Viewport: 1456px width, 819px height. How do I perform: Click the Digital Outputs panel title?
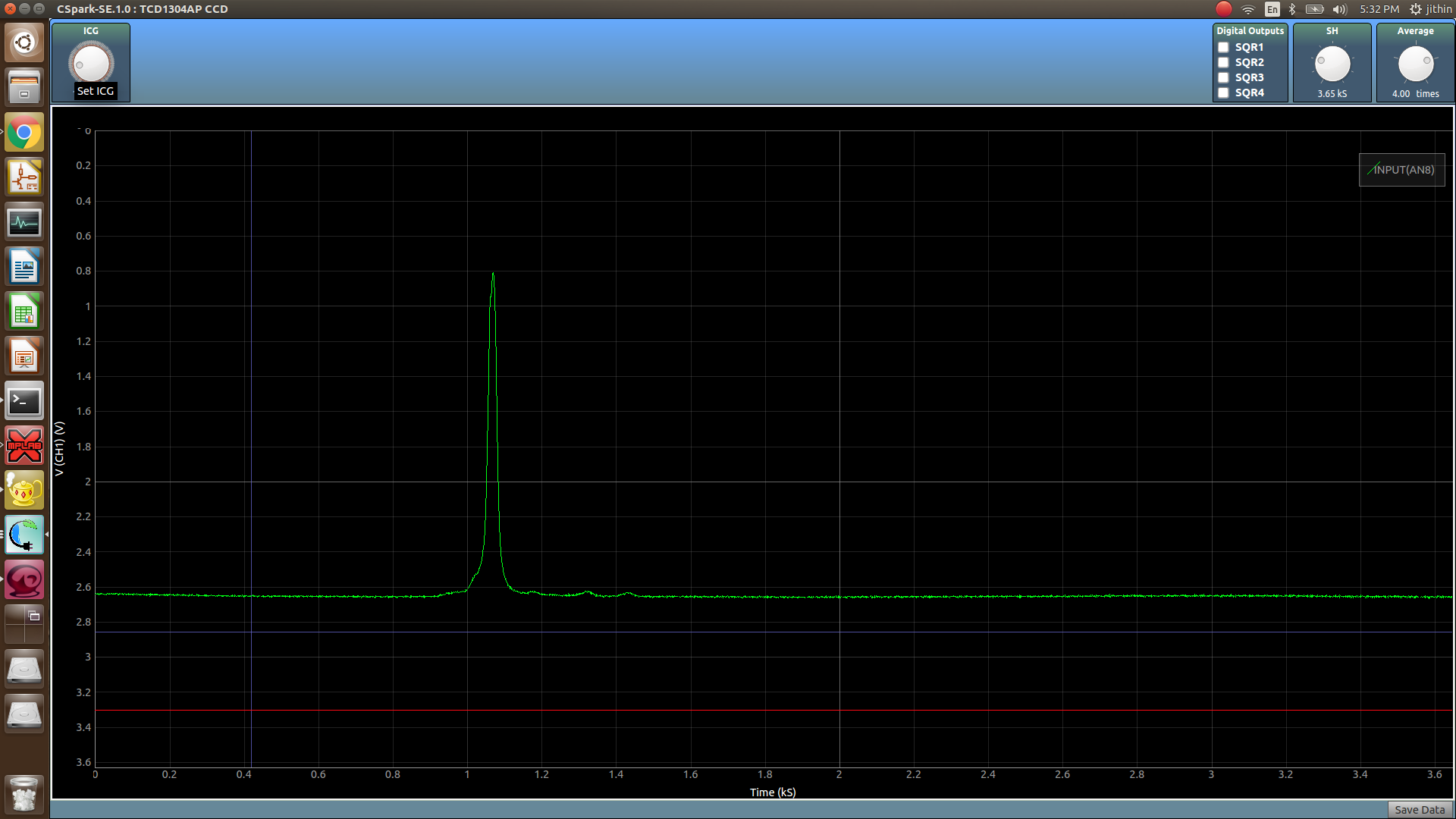1250,31
